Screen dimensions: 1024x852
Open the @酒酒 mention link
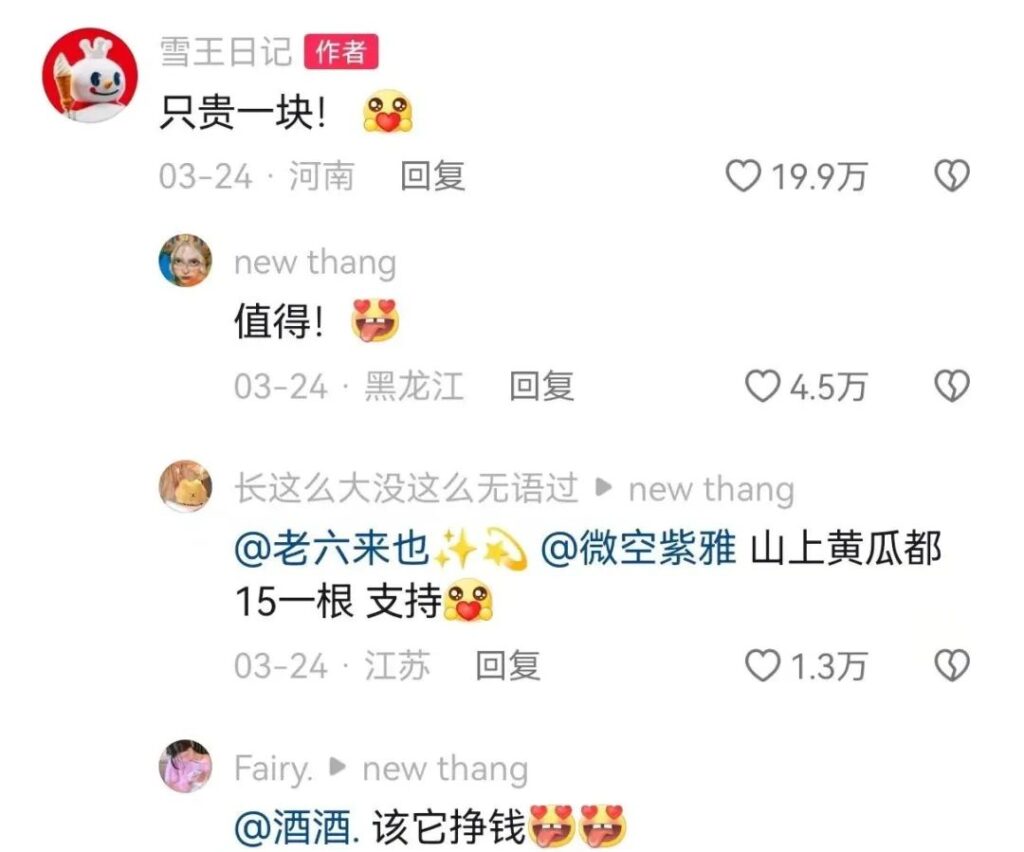(x=296, y=828)
